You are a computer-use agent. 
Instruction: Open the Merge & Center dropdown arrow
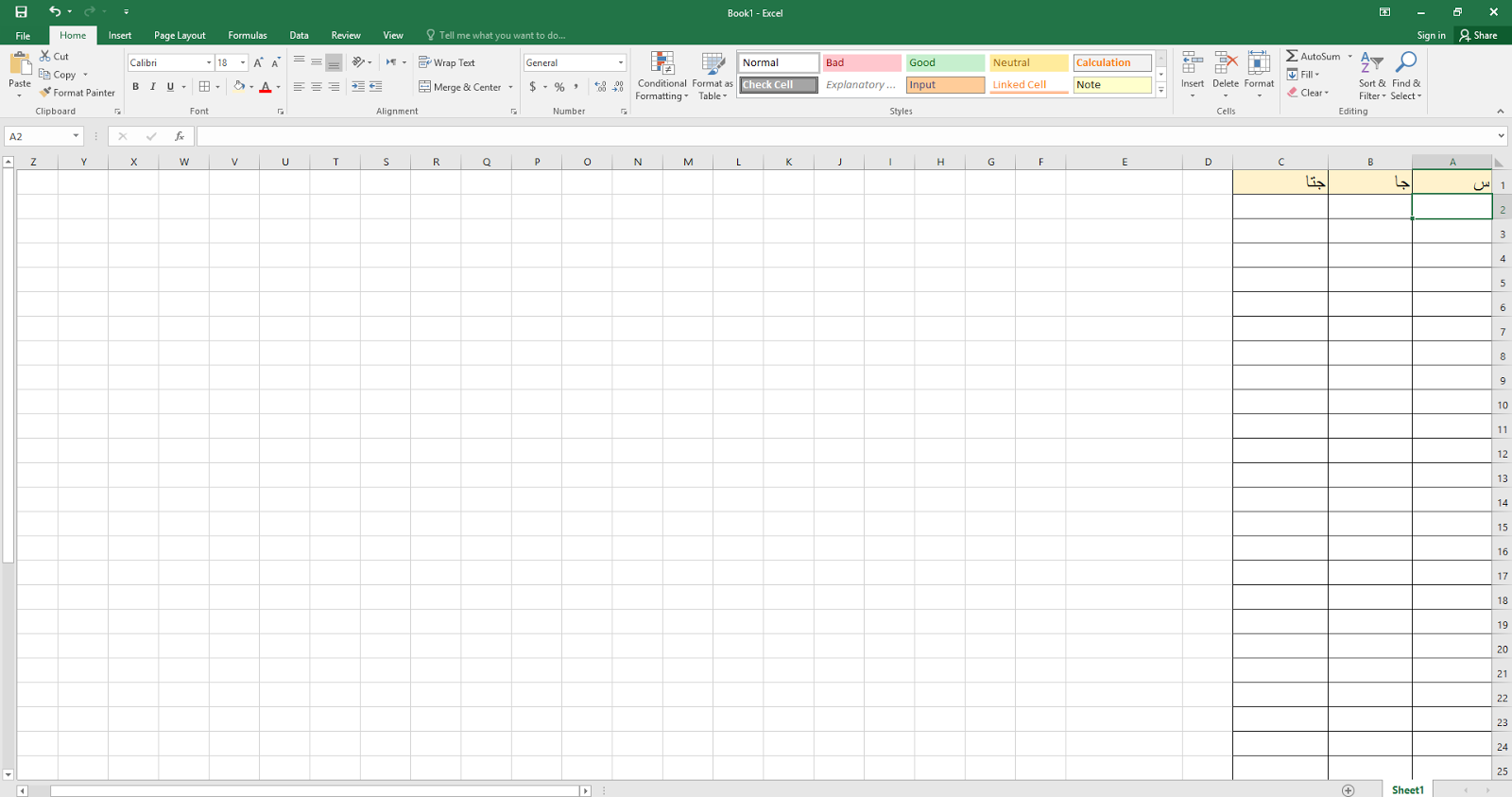tap(510, 87)
